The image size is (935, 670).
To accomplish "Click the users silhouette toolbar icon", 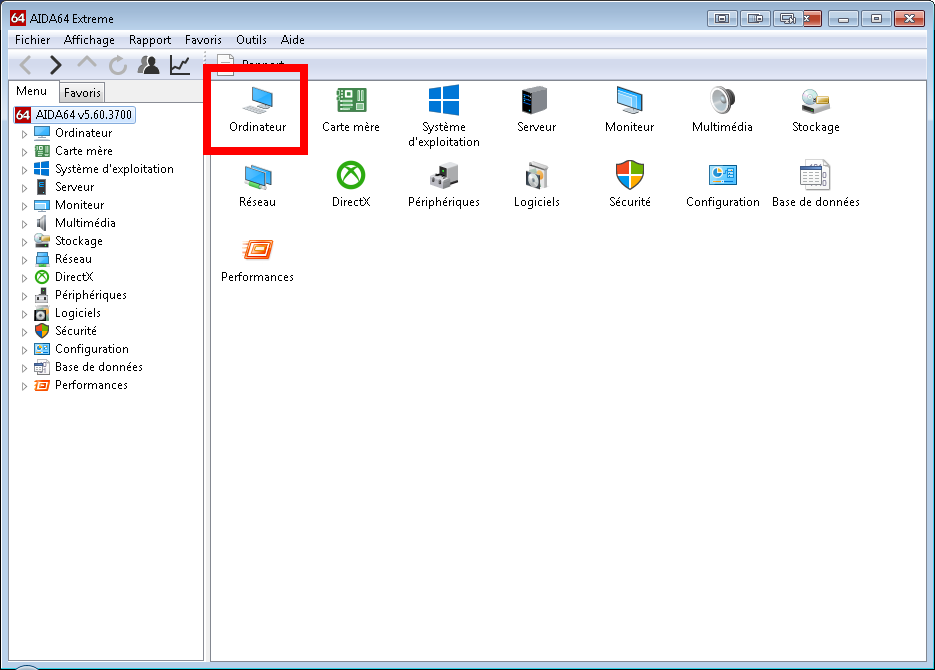I will coord(148,65).
